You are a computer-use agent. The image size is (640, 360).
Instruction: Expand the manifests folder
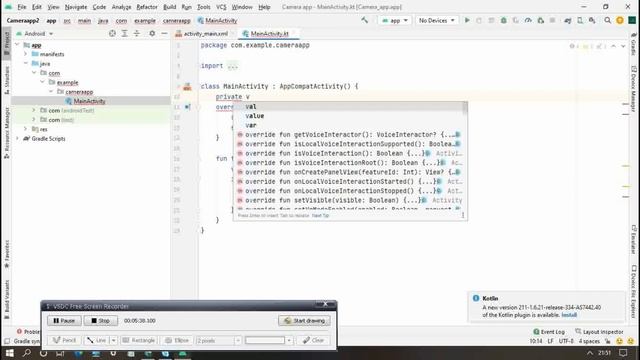(25, 54)
